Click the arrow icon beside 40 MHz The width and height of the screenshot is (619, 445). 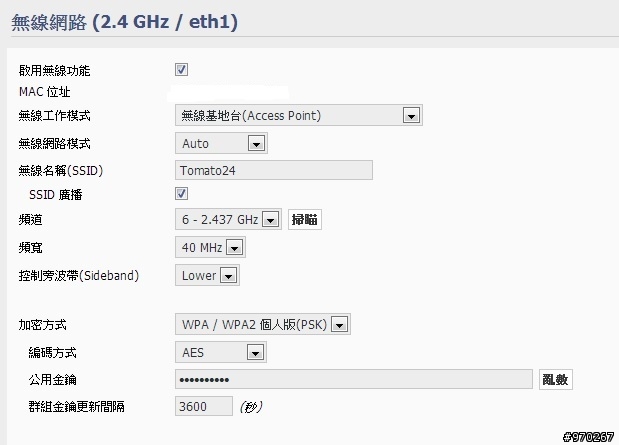click(x=234, y=248)
